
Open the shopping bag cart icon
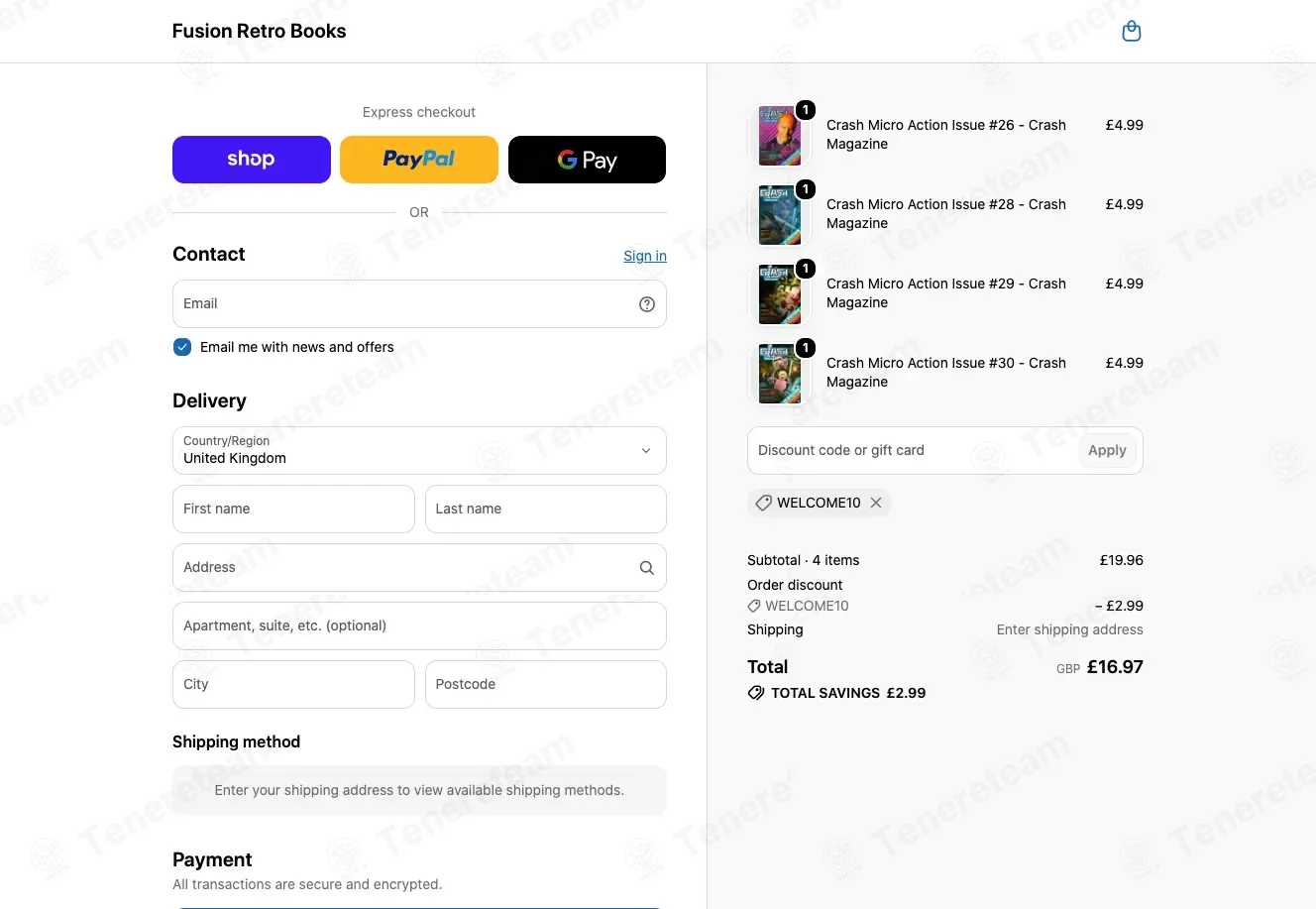1131,32
